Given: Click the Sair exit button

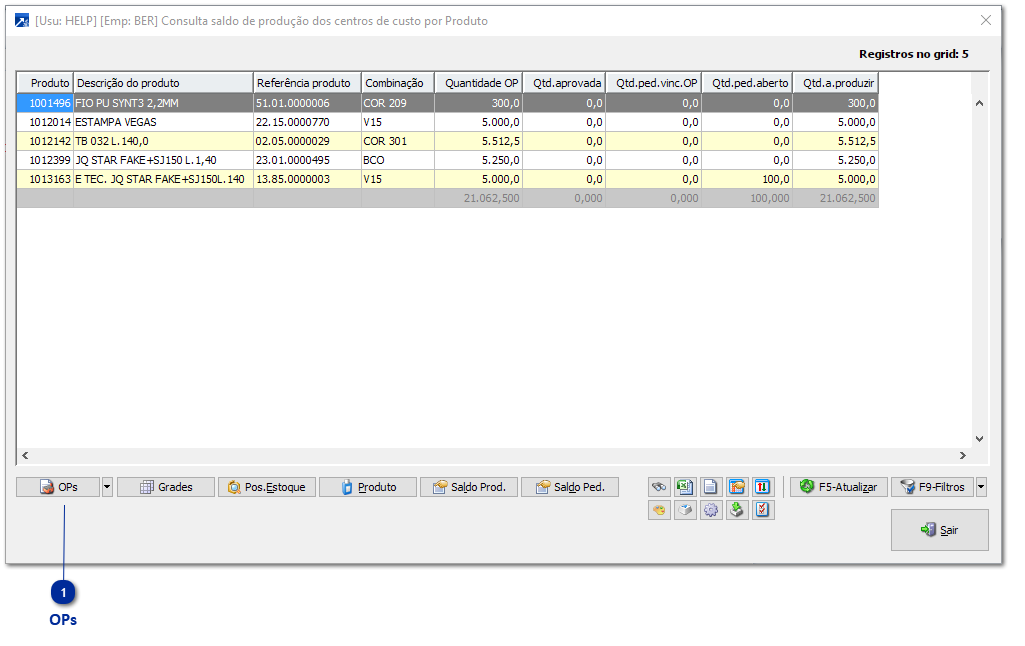Looking at the screenshot, I should [x=939, y=530].
